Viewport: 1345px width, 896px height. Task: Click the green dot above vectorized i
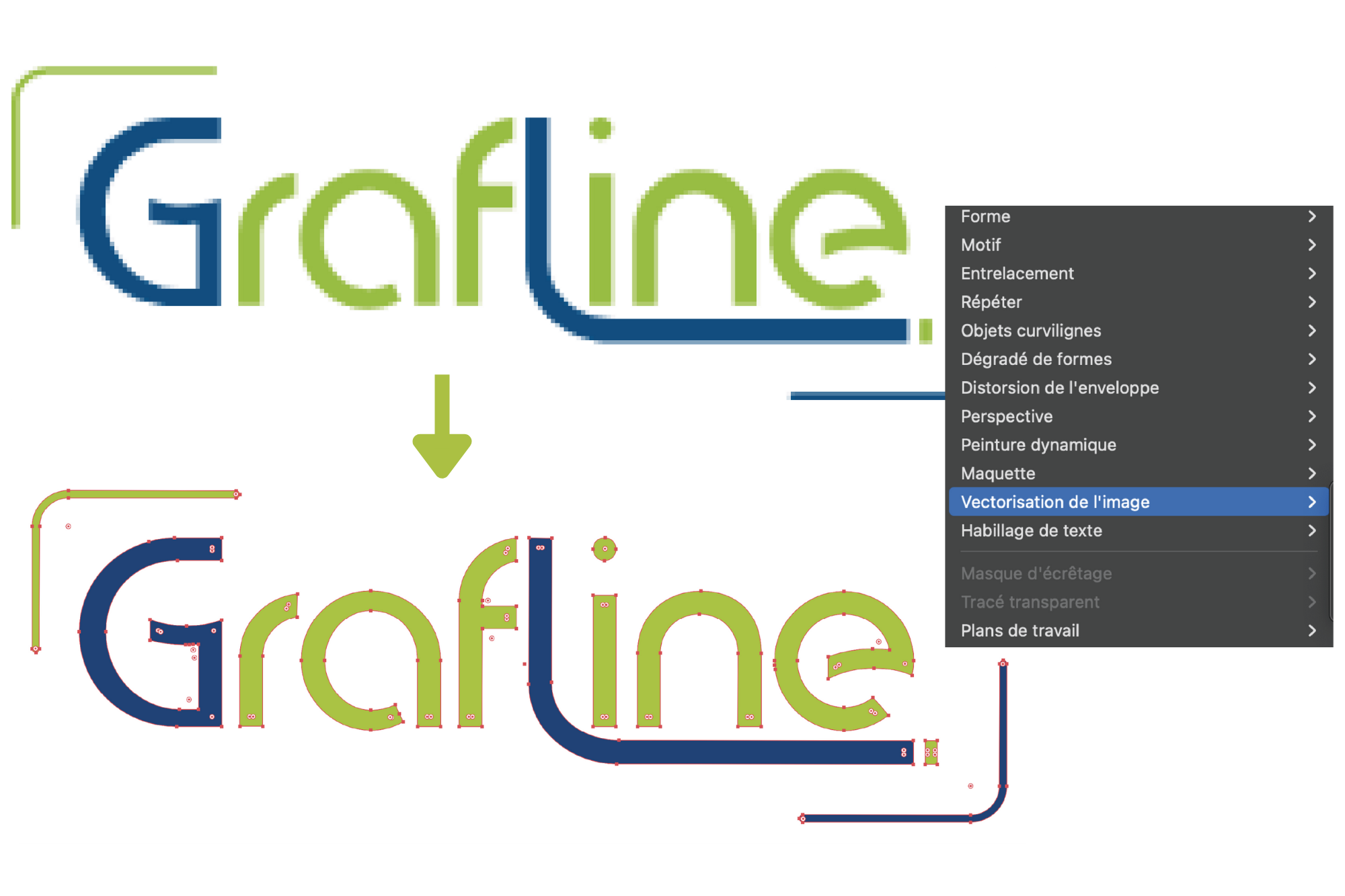604,549
